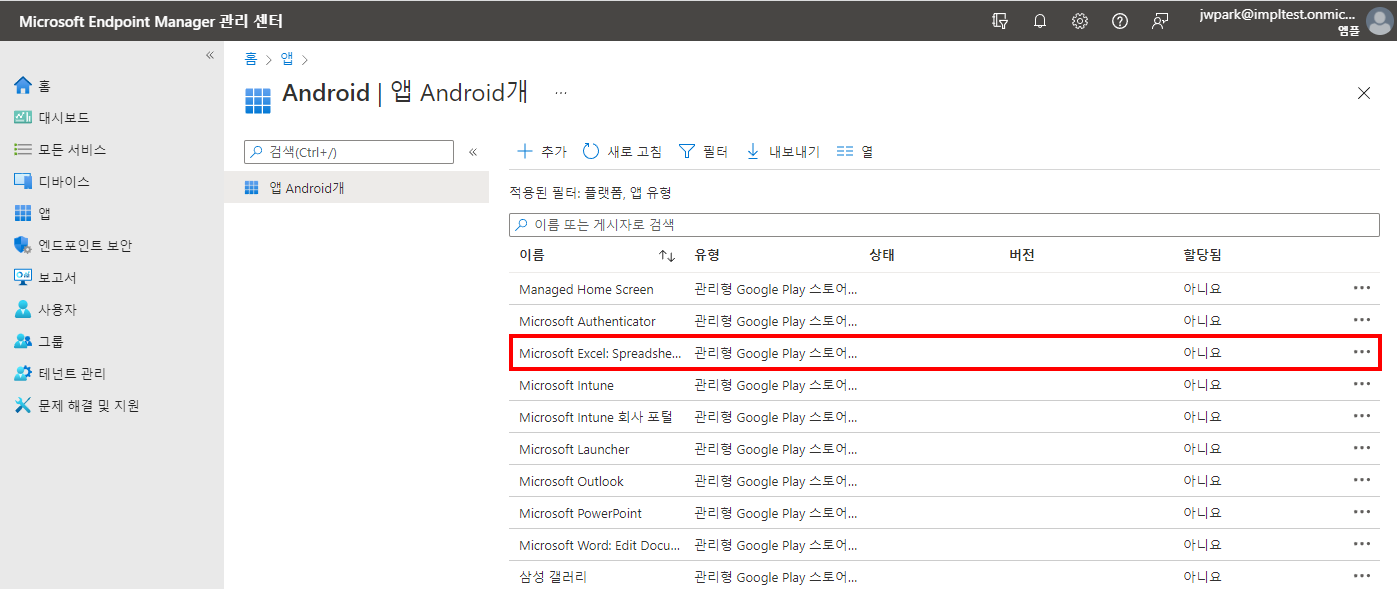Image resolution: width=1397 pixels, height=589 pixels.
Task: Open more options for Managed Home Screen
Action: [1361, 288]
